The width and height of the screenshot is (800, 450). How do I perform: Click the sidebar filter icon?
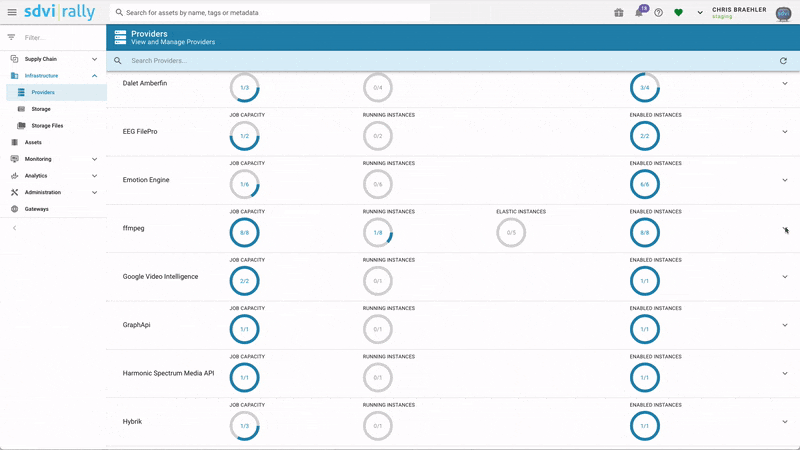pos(11,37)
